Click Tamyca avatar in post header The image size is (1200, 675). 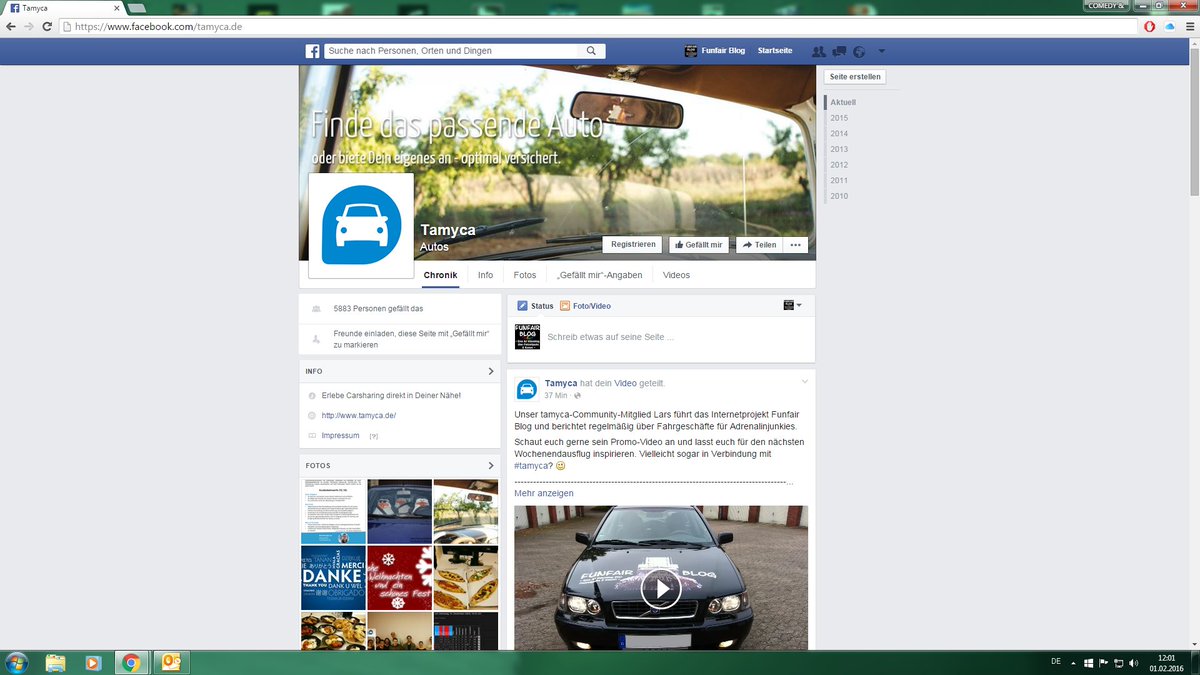527,389
